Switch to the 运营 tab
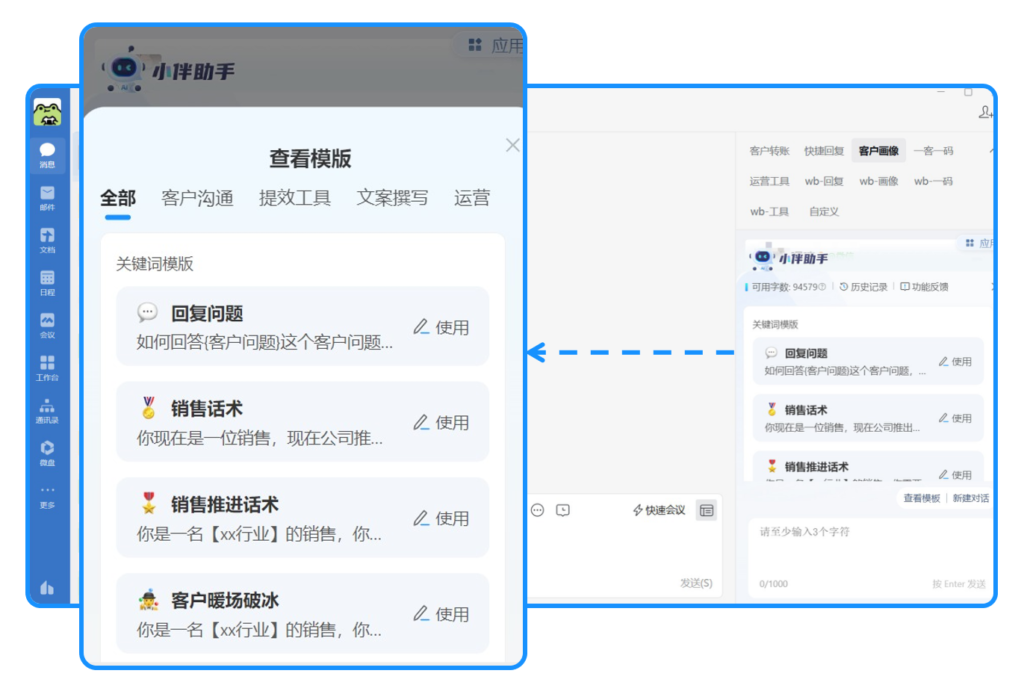Image resolution: width=1024 pixels, height=694 pixels. tap(472, 198)
